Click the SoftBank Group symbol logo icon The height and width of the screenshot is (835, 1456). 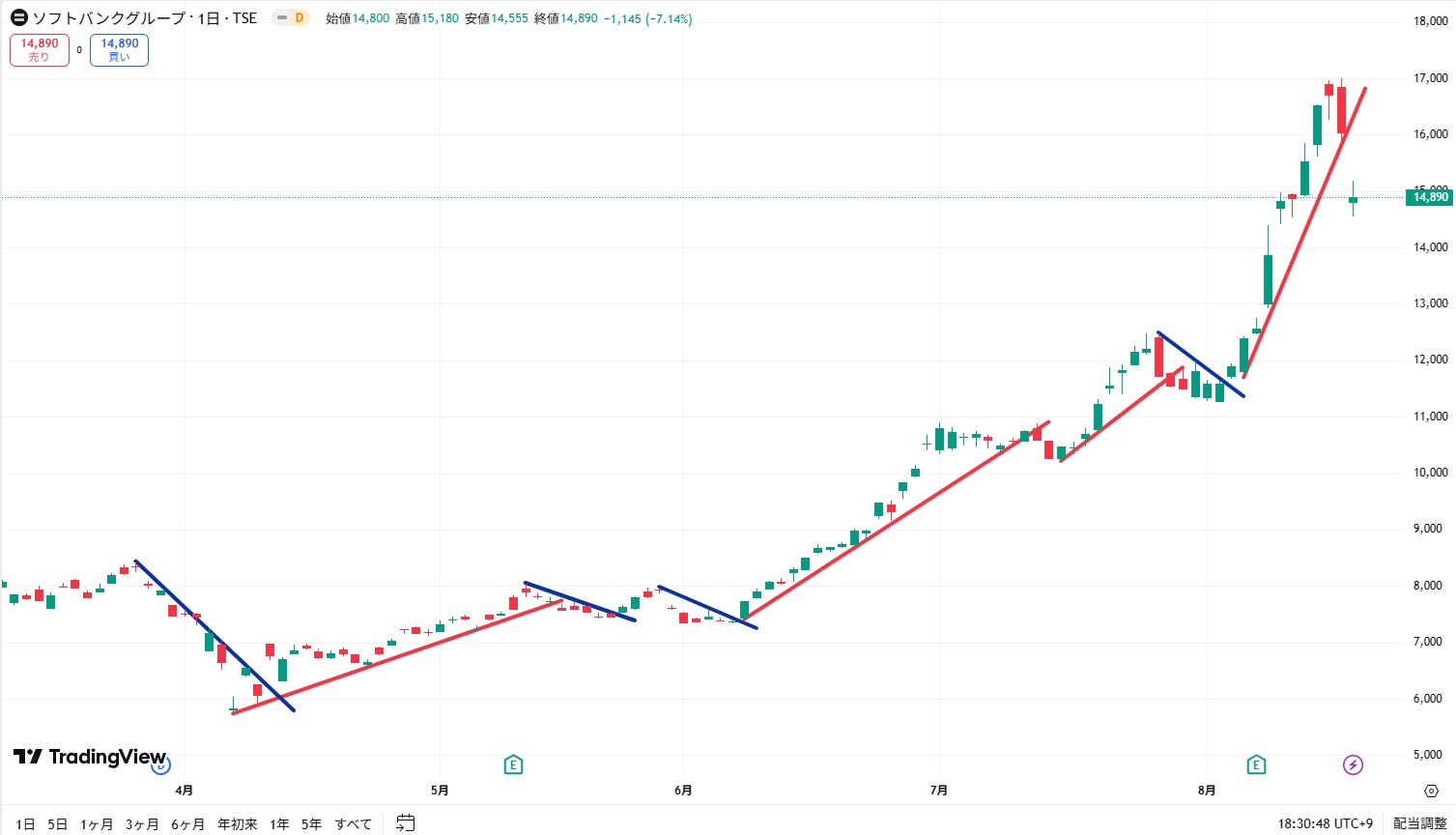[18, 17]
